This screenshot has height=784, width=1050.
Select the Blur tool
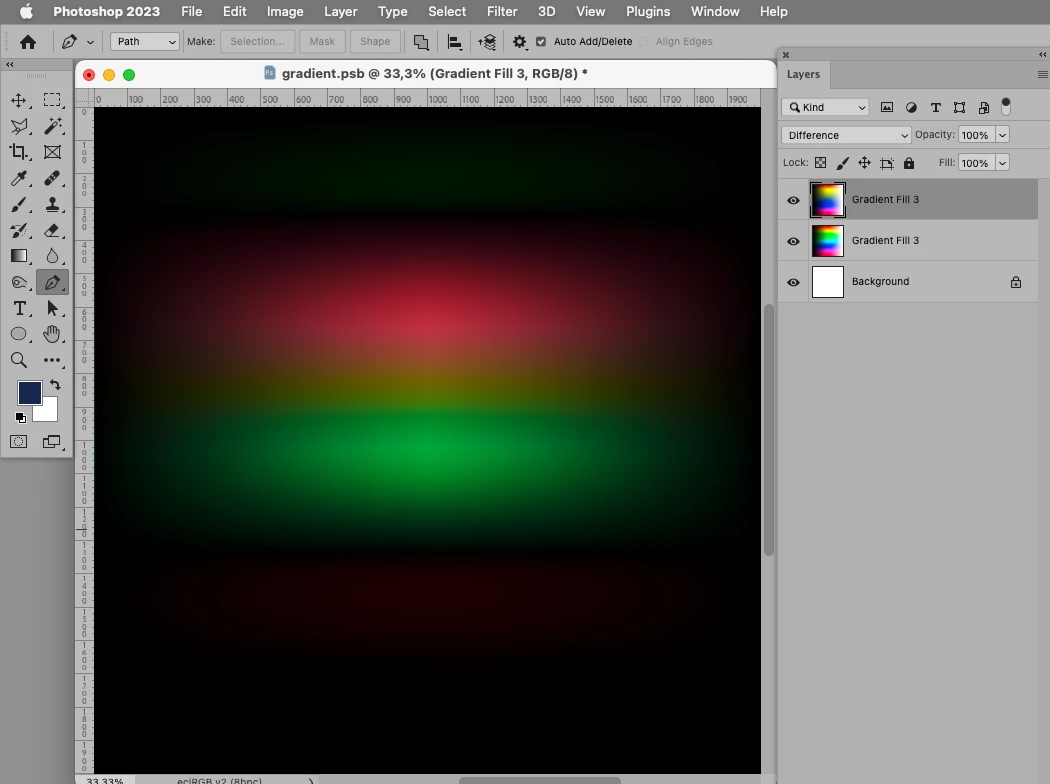pyautogui.click(x=52, y=256)
